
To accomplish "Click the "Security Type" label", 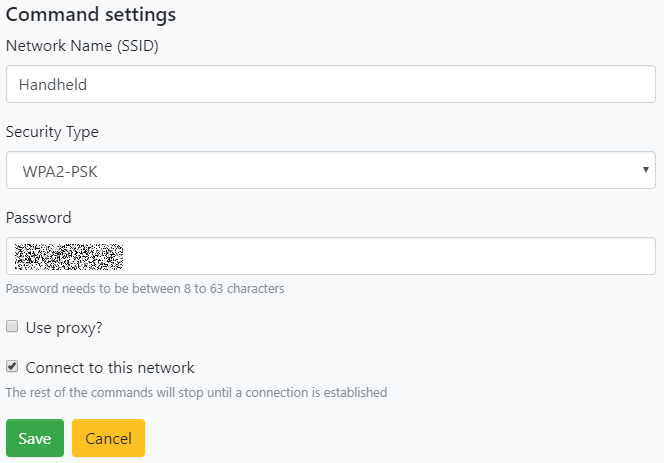I will coord(52,132).
